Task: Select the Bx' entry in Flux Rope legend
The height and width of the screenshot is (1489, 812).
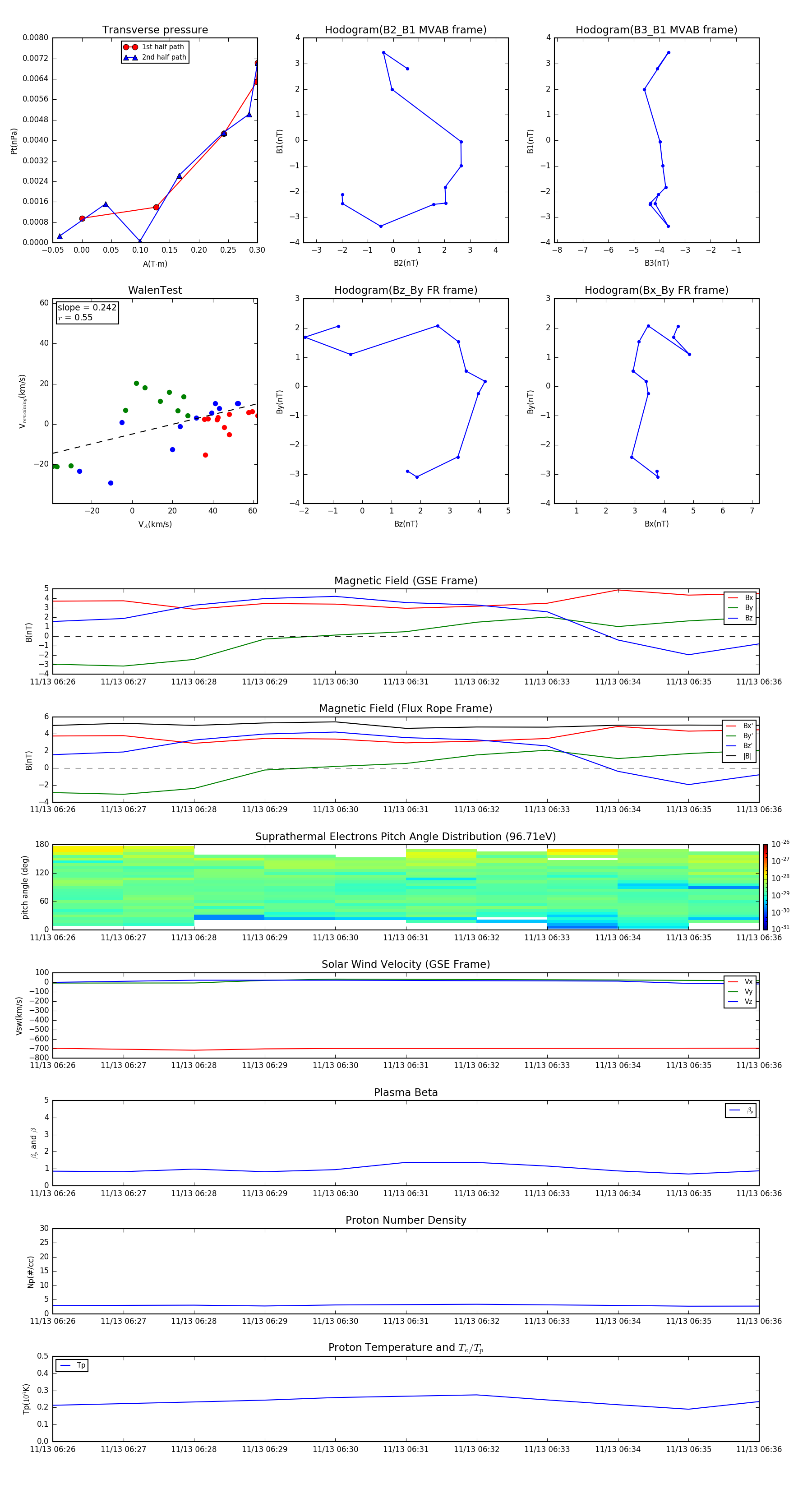Action: [x=740, y=726]
